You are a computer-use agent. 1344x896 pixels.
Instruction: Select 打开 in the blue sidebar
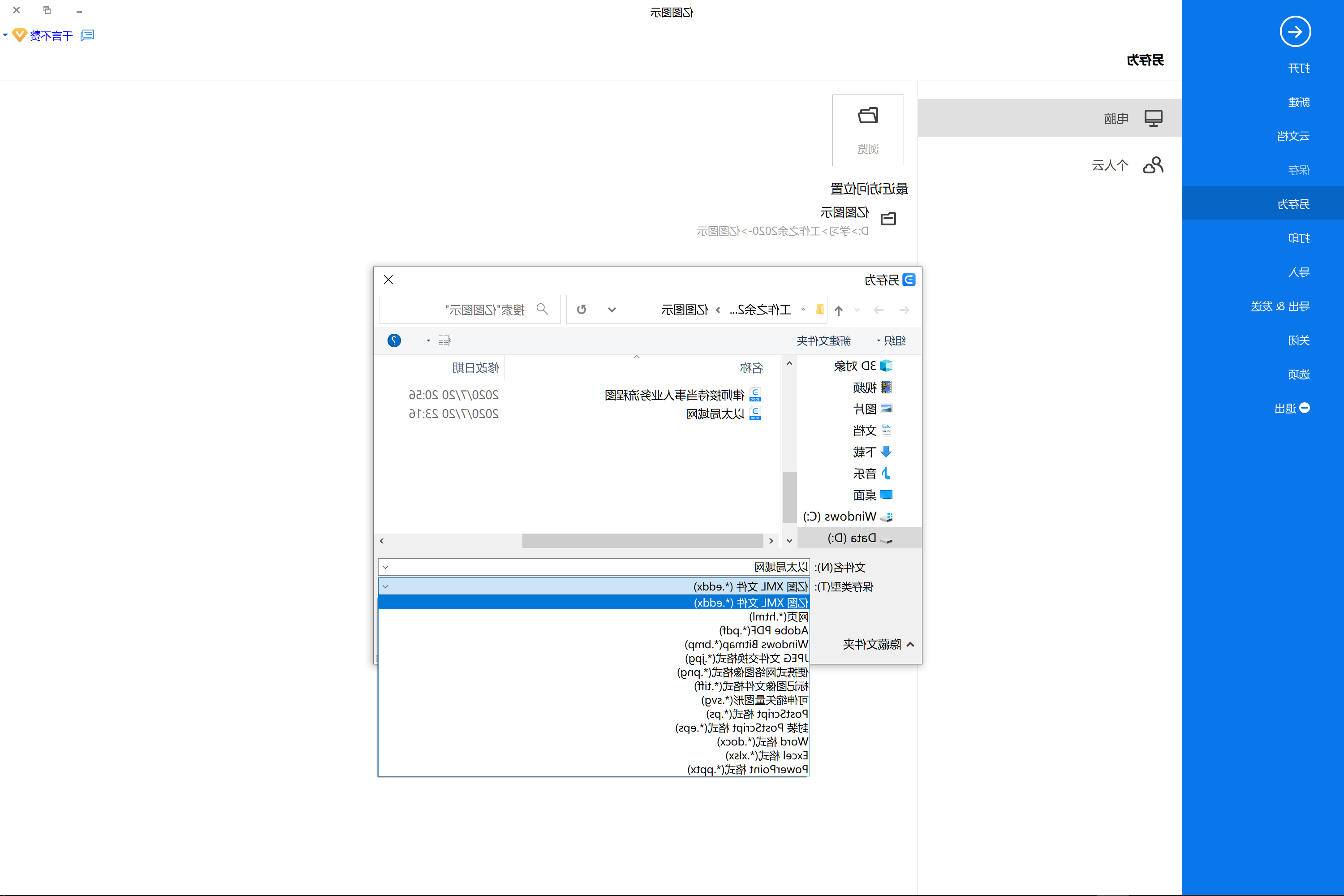[1298, 69]
